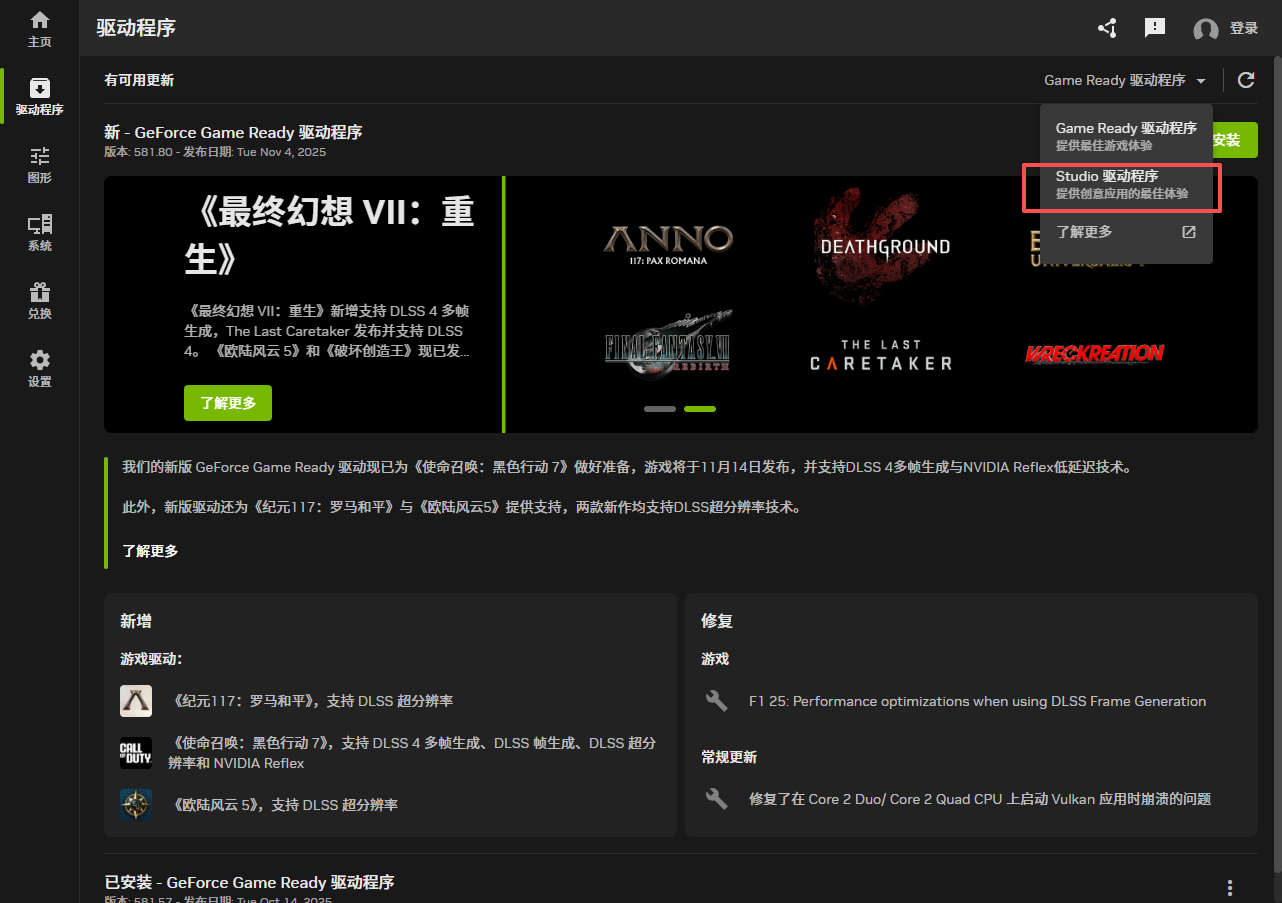Image resolution: width=1282 pixels, height=903 pixels.
Task: Click 《使命召唤：黑色行动 7》 entry text
Action: point(412,753)
